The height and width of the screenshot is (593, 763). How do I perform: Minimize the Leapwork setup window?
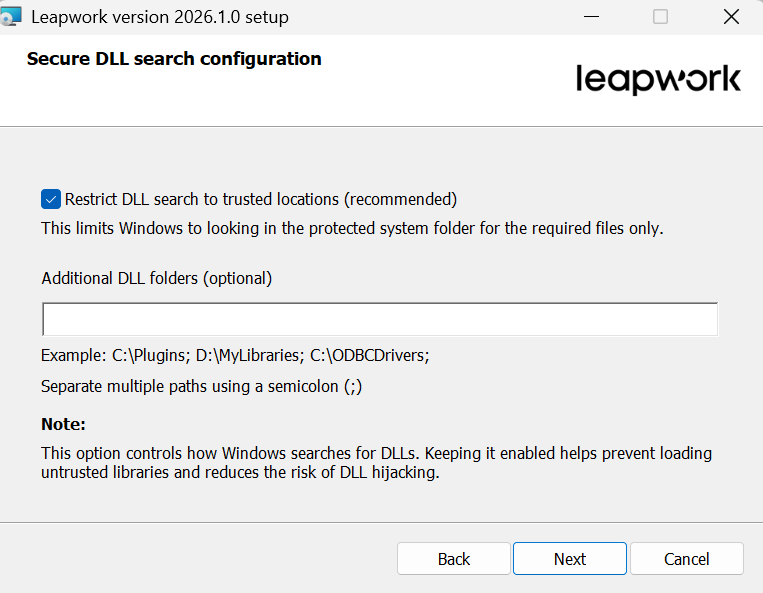click(x=591, y=17)
